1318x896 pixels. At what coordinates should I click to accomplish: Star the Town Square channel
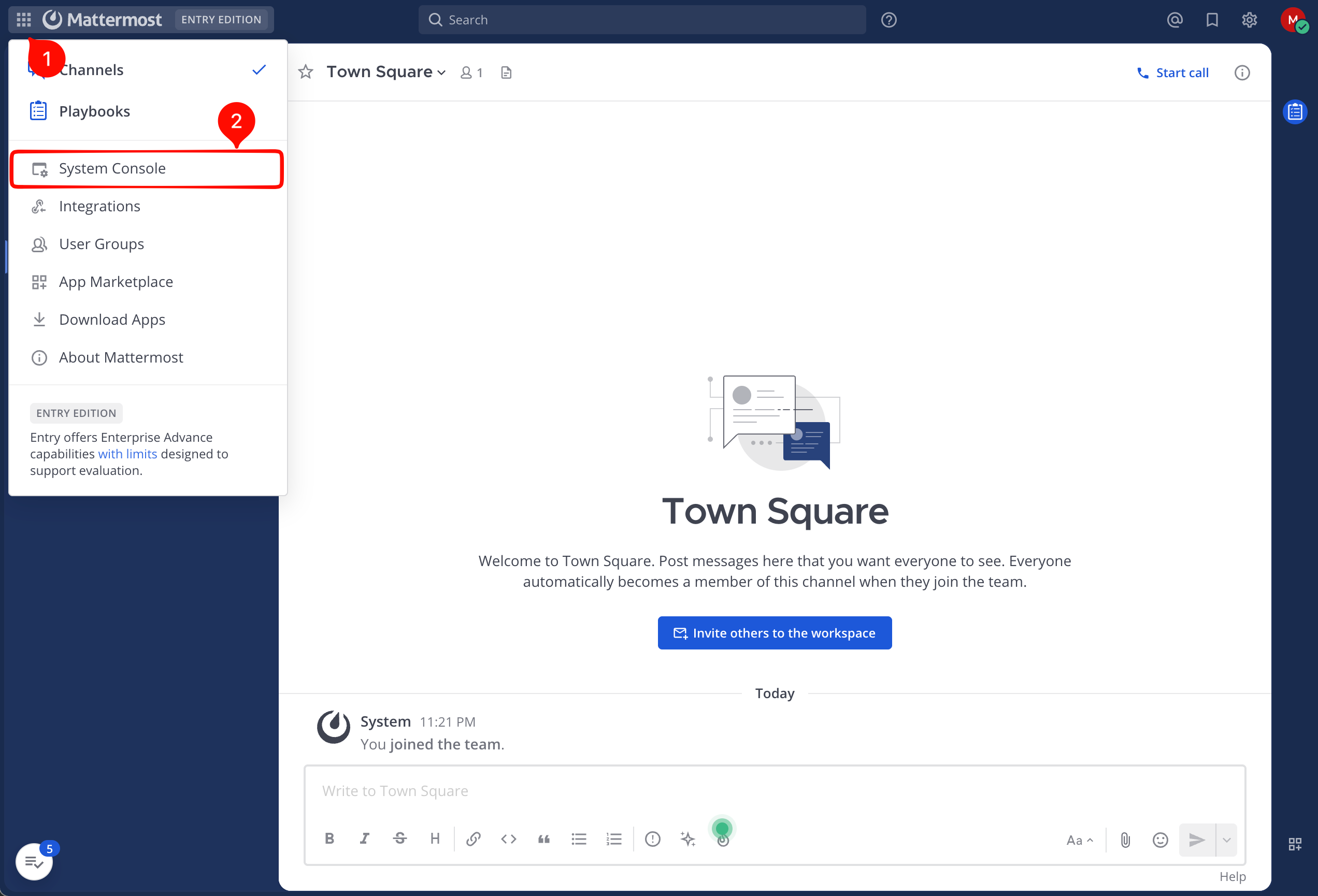click(x=306, y=72)
